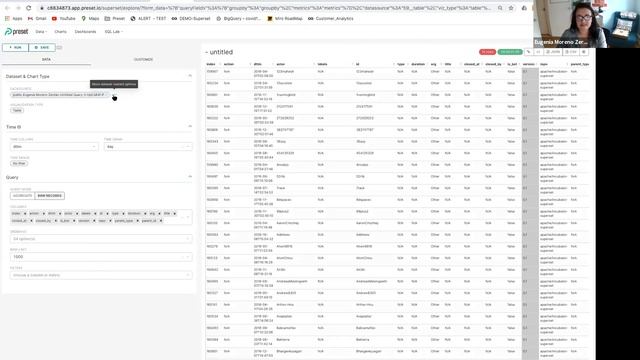640x360 pixels.
Task: Open the SQL Lab menu
Action: [x=113, y=31]
